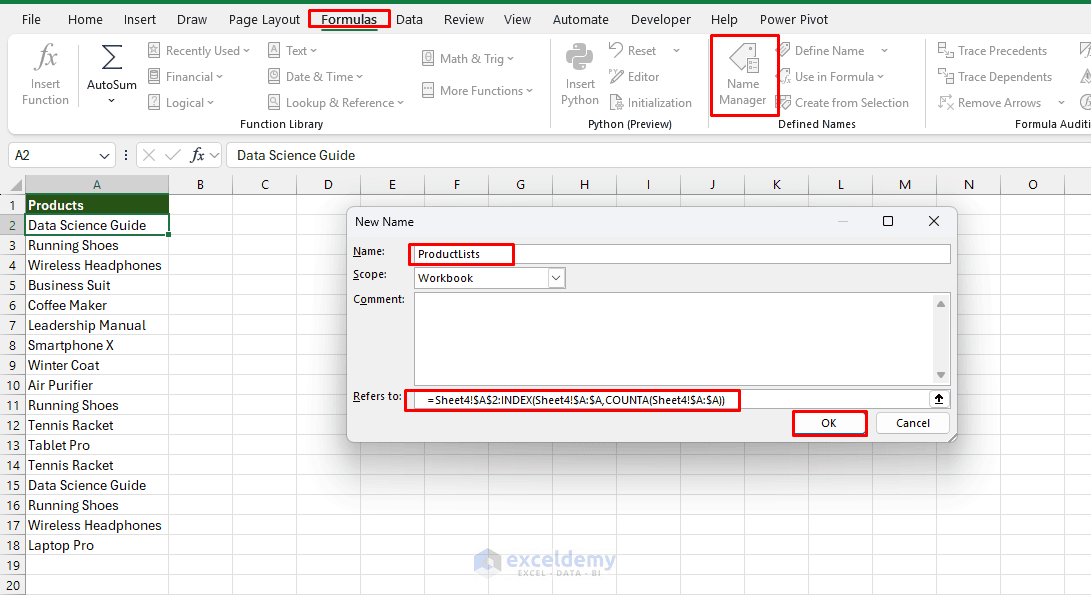Viewport: 1091px width, 595px height.
Task: Click the Select All corner triangle
Action: 14,185
